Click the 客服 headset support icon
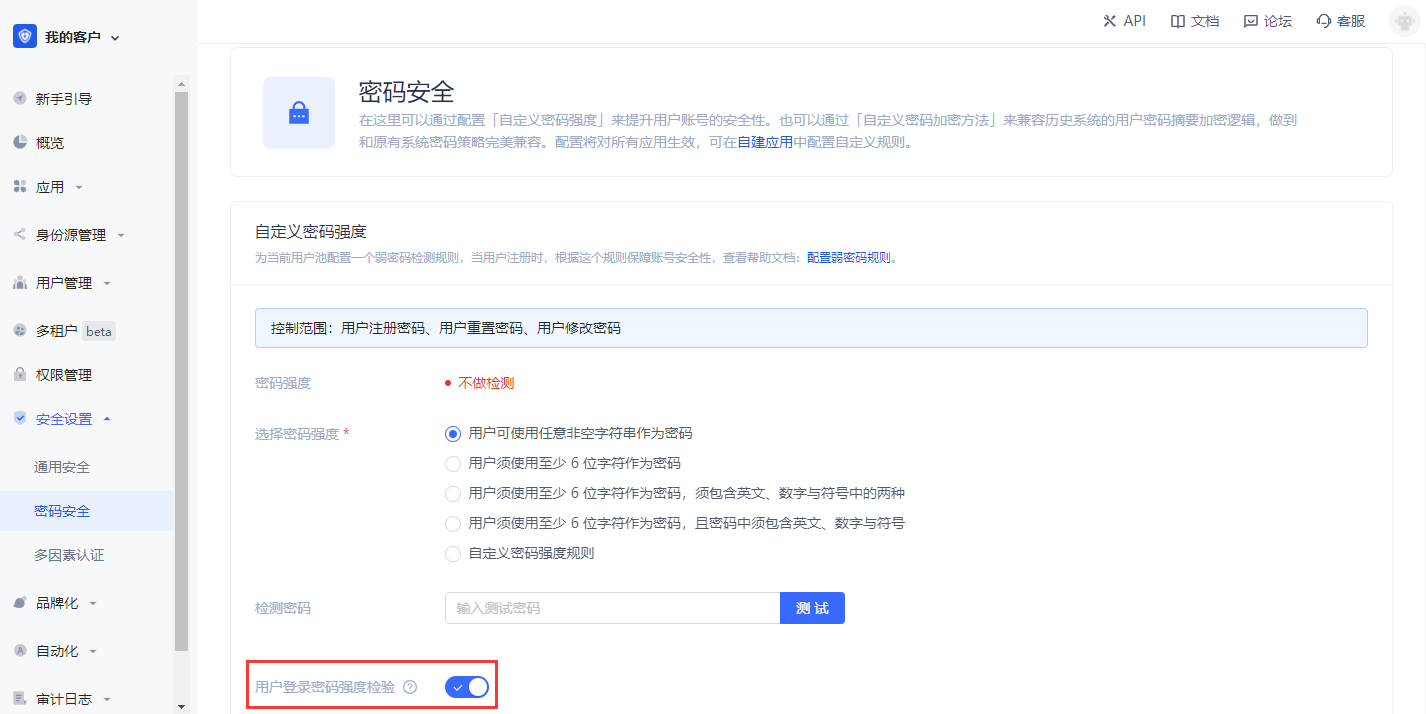1426x714 pixels. coord(1324,21)
